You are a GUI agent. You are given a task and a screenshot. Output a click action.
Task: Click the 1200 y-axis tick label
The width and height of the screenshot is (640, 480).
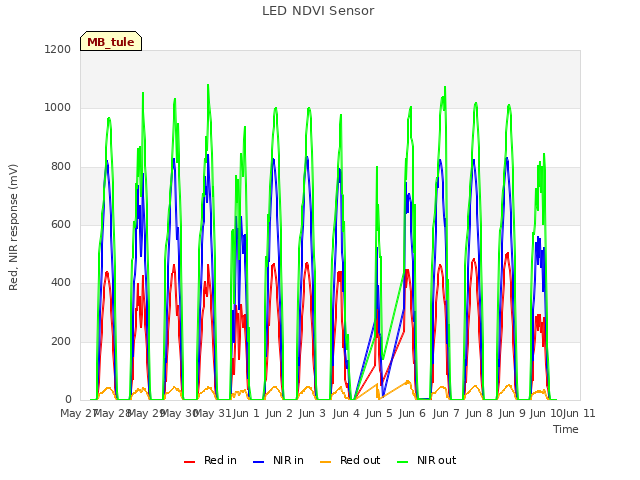(x=58, y=49)
